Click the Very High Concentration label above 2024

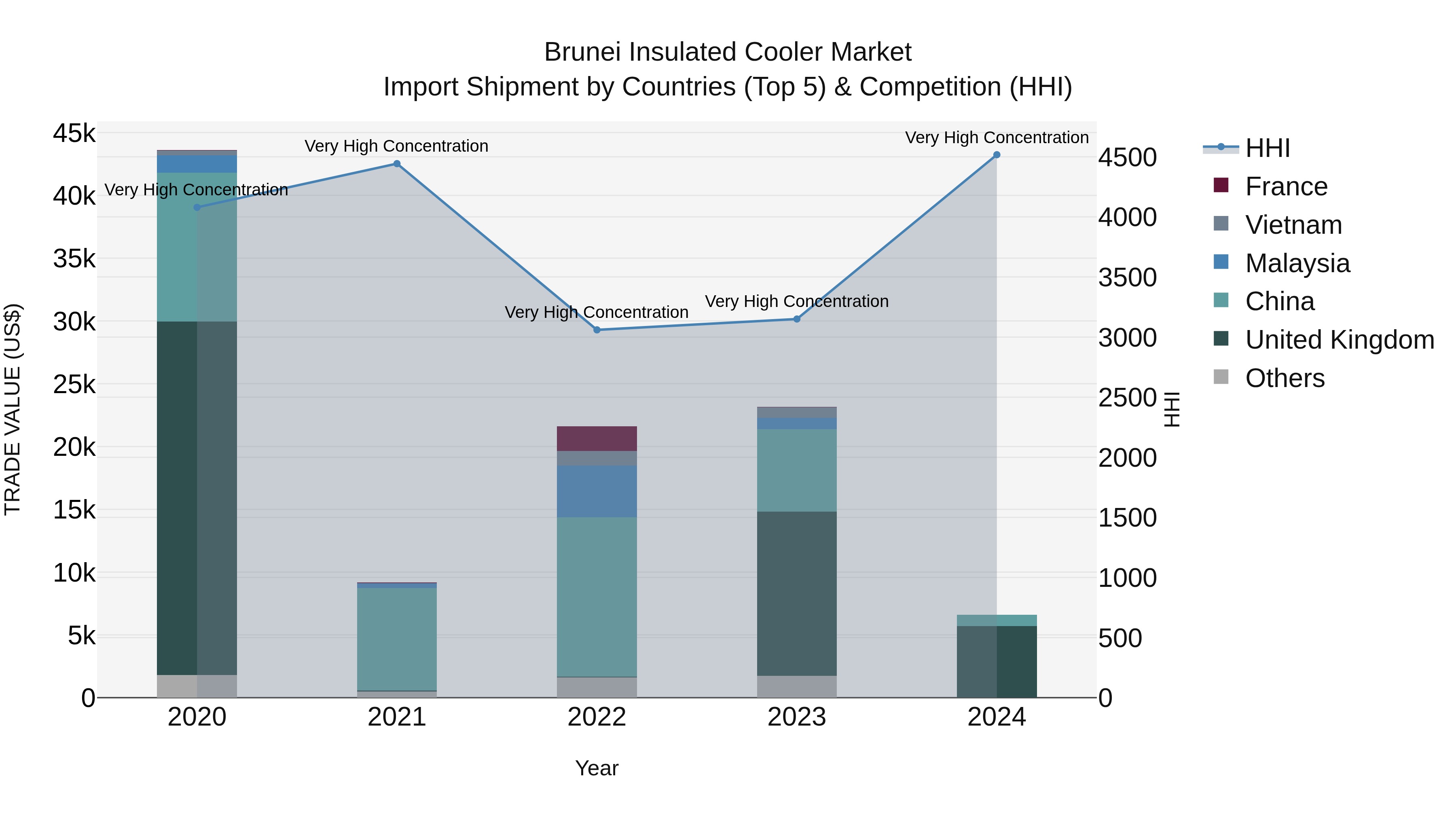997,138
